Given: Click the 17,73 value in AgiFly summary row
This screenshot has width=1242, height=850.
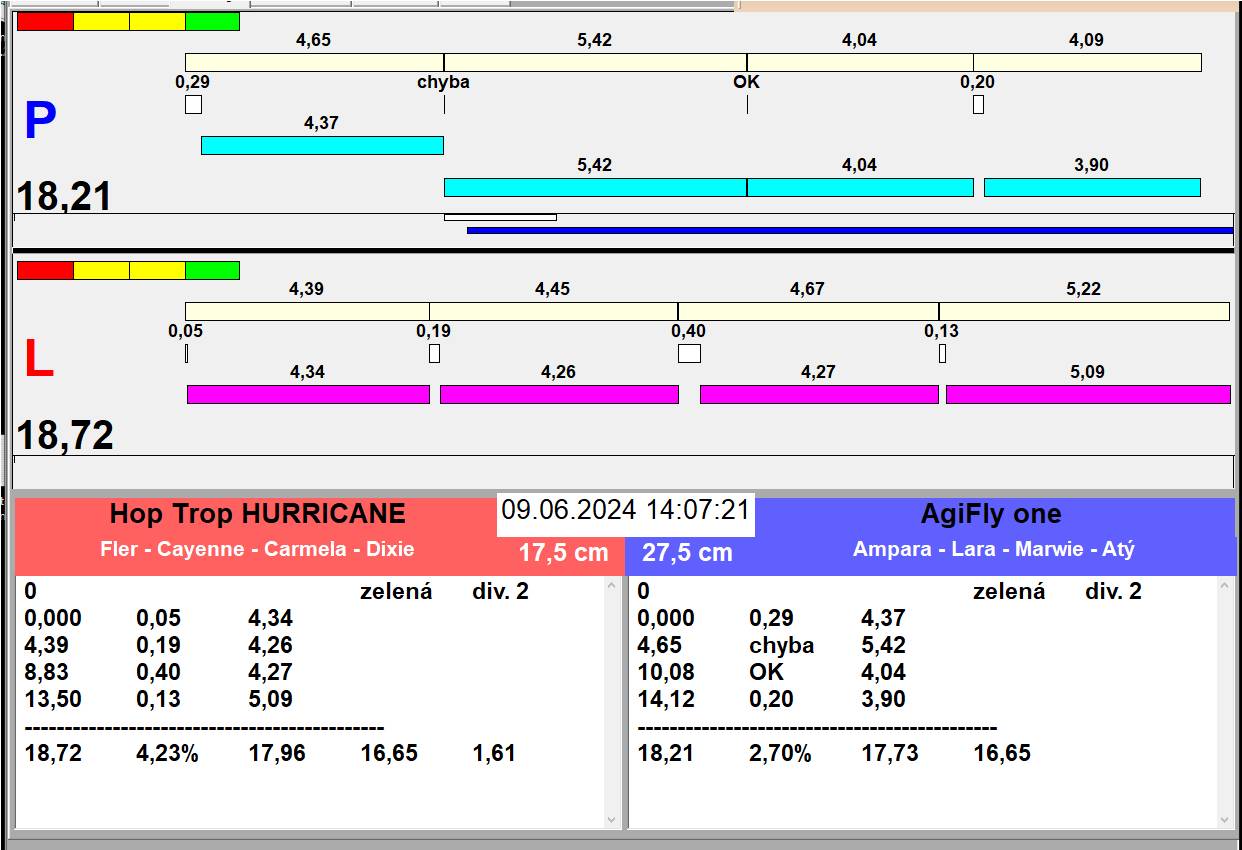Looking at the screenshot, I should click(890, 753).
